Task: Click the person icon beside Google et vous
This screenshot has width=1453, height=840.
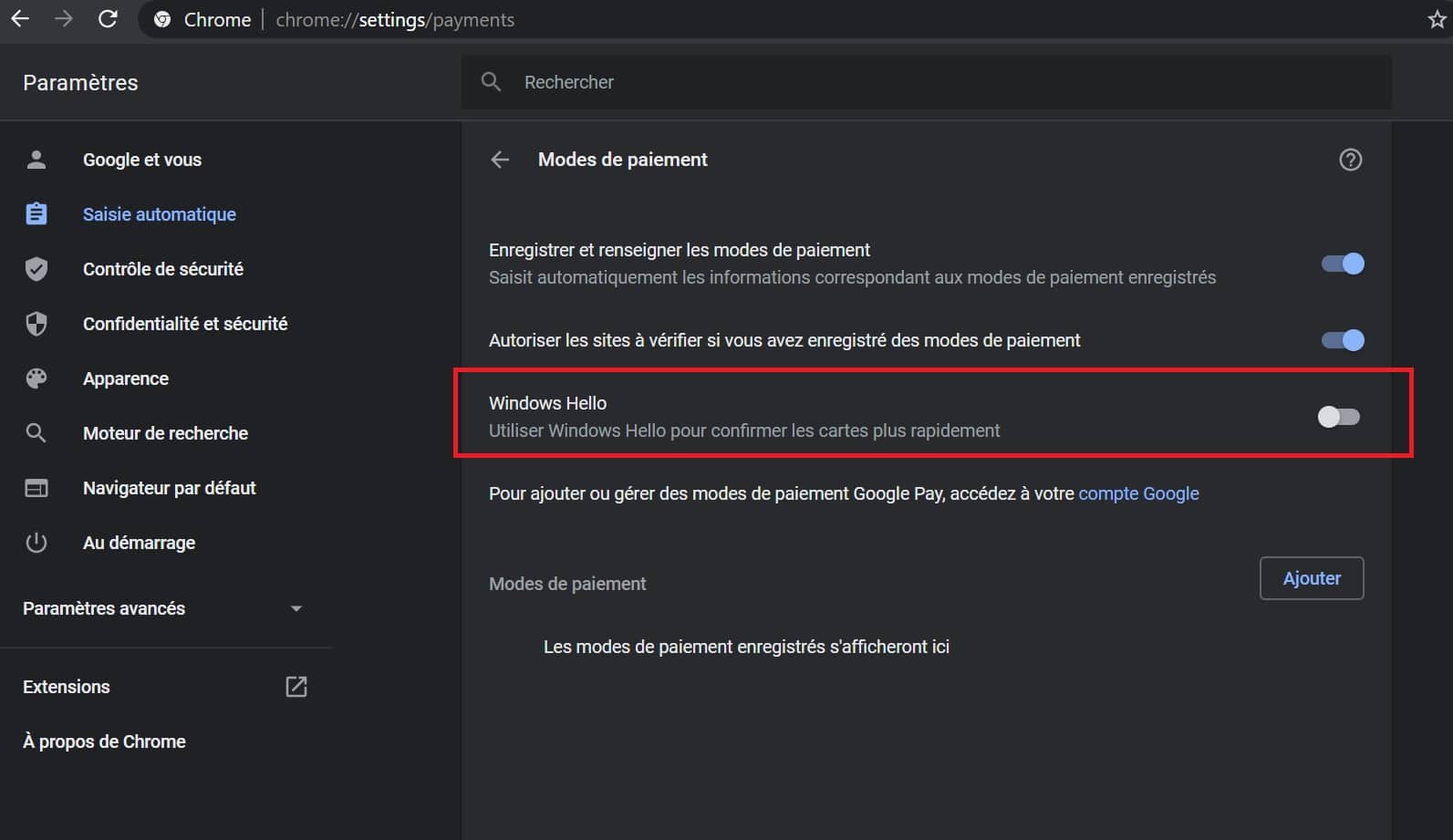Action: pyautogui.click(x=36, y=160)
